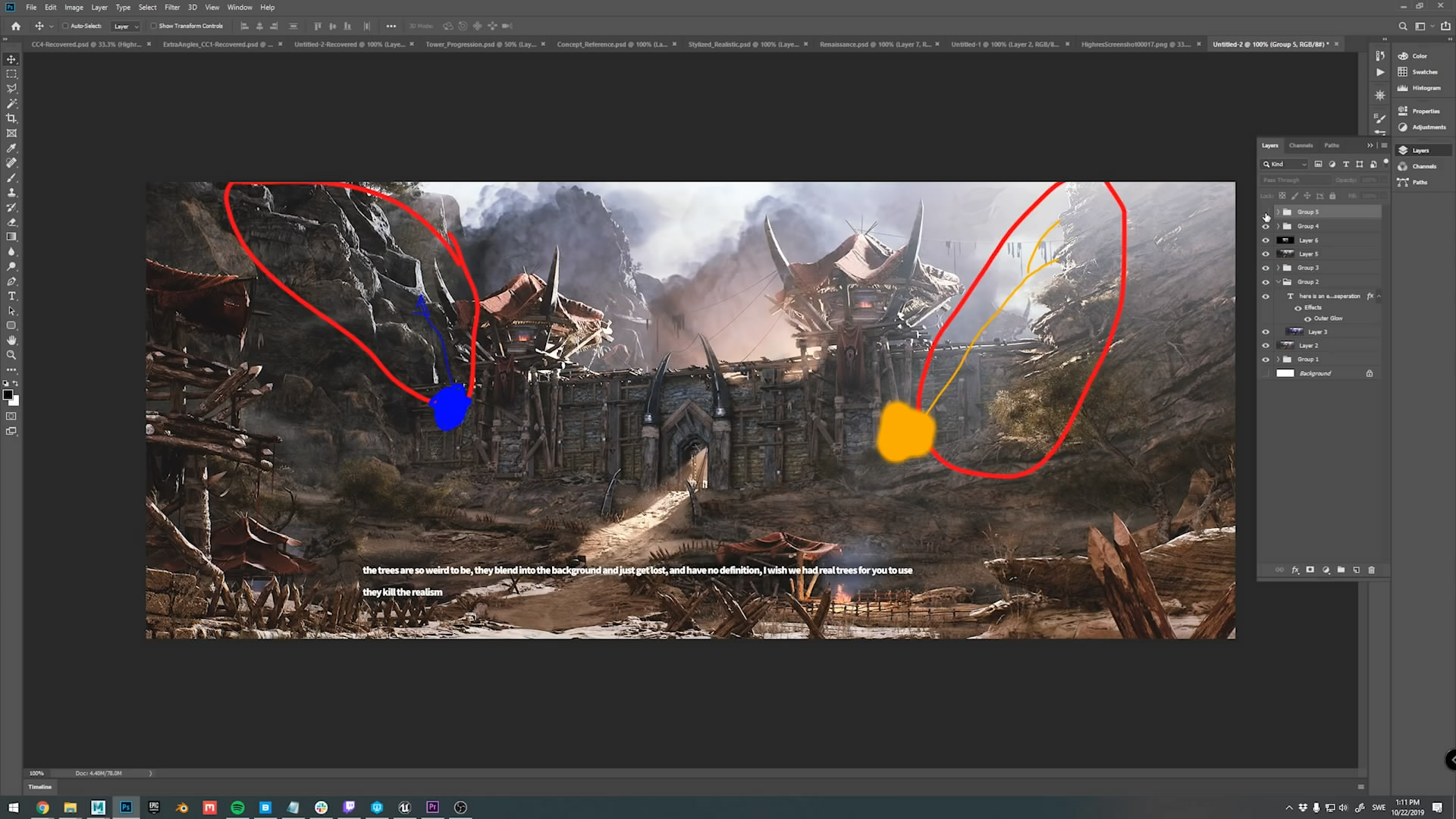This screenshot has width=1456, height=819.
Task: Select the Gradient tool
Action: click(x=11, y=237)
